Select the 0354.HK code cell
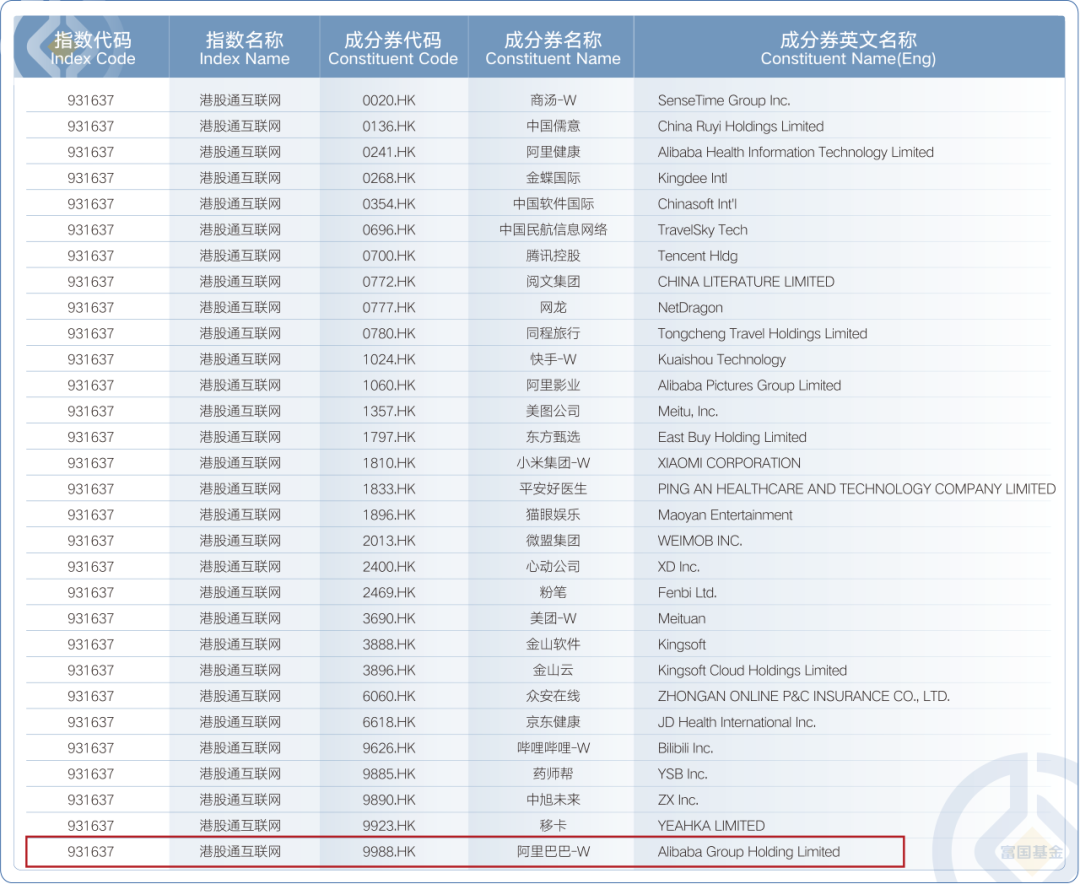 389,205
